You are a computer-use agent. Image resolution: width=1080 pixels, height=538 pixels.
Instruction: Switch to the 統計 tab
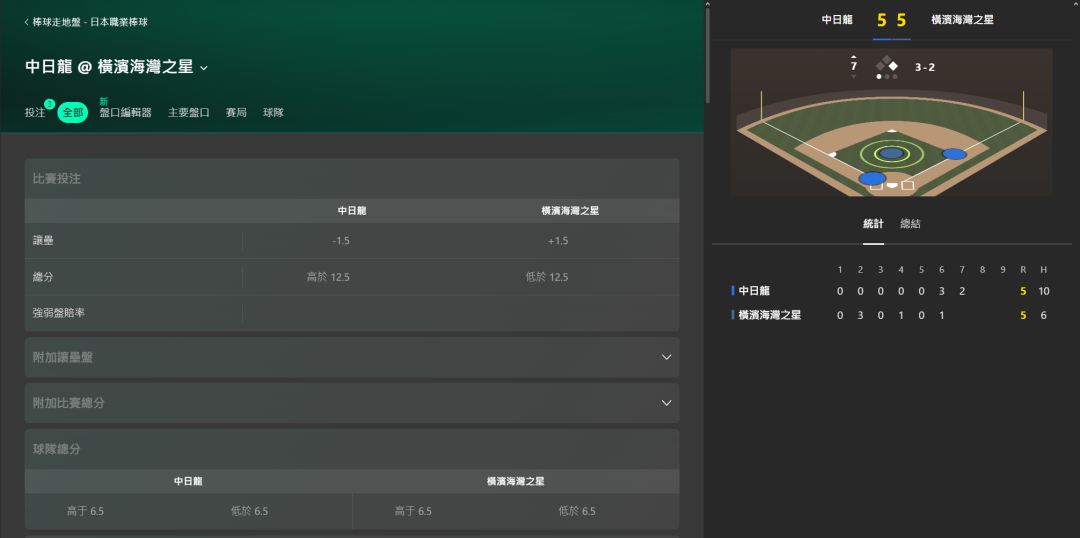873,224
